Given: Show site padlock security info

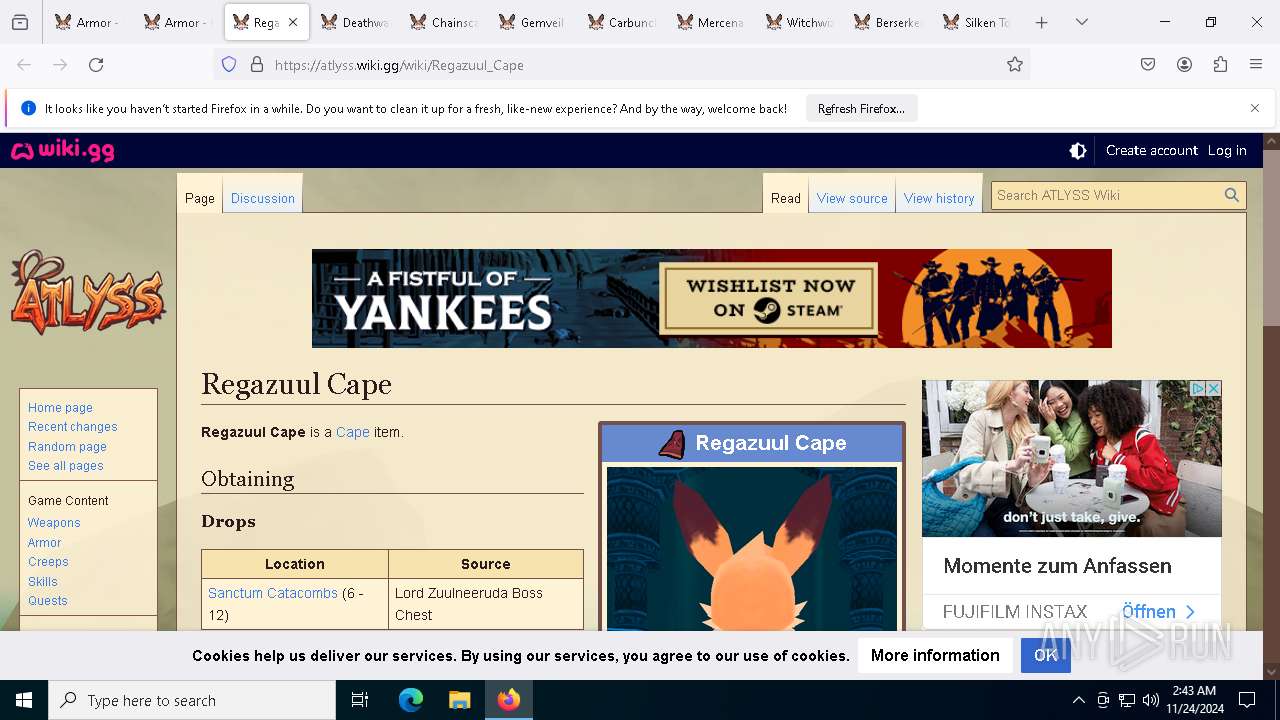Looking at the screenshot, I should [257, 65].
